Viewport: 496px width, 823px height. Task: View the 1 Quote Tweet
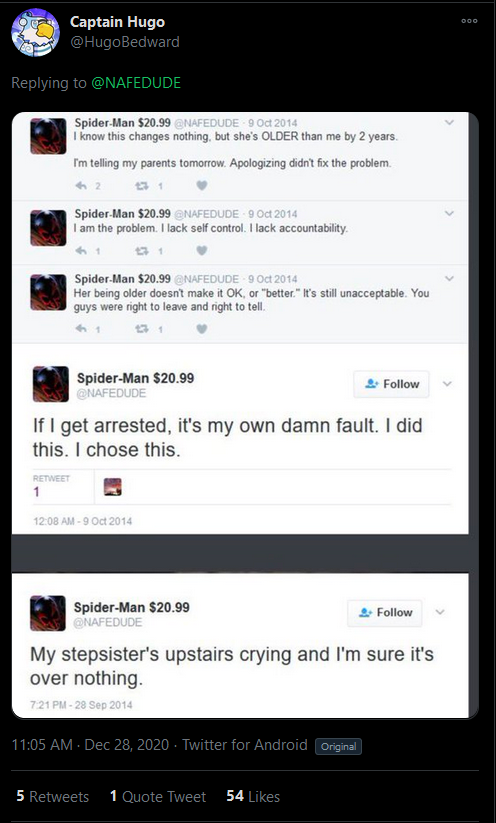point(158,796)
